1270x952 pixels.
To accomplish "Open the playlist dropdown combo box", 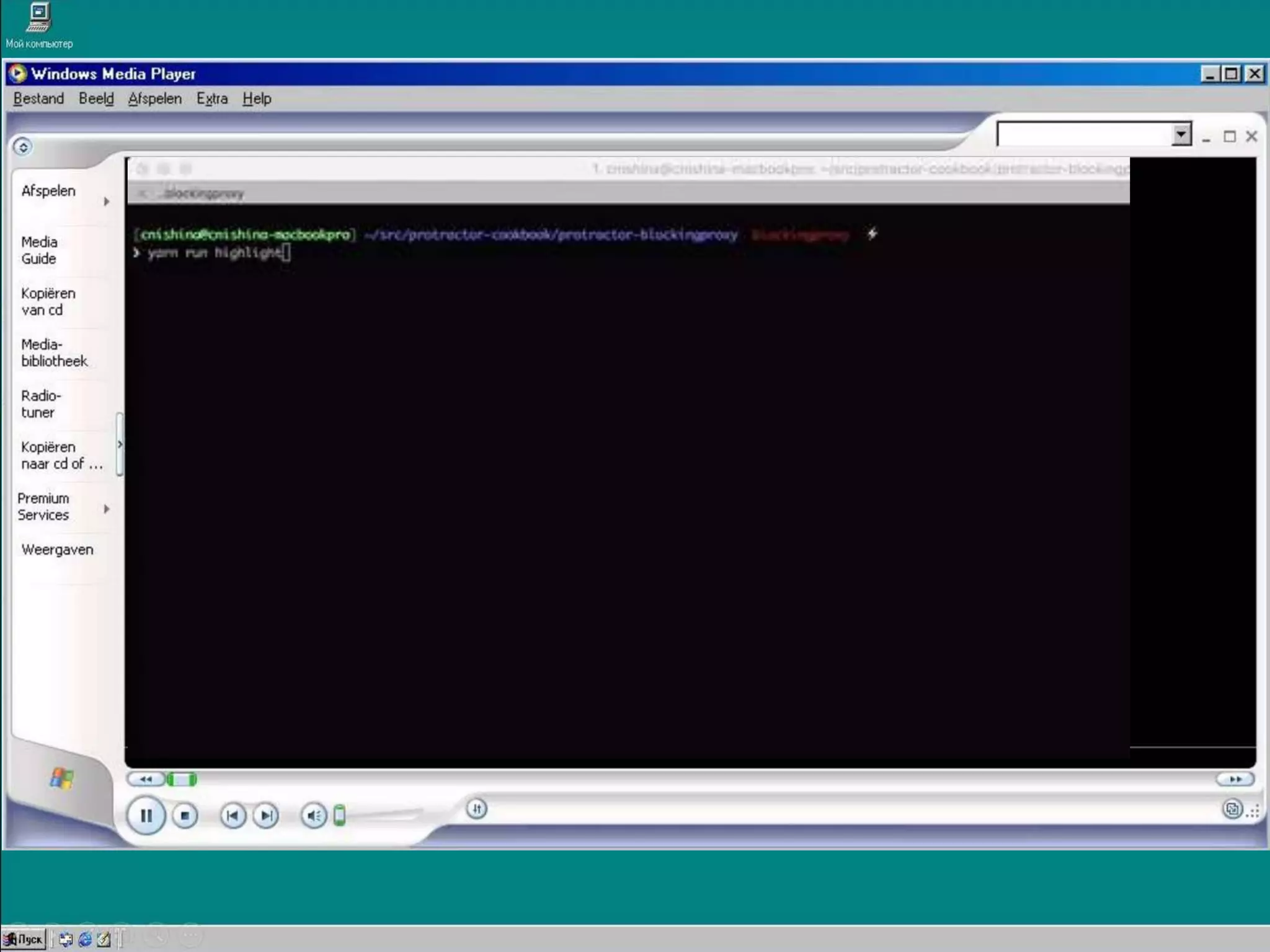I will coord(1181,134).
